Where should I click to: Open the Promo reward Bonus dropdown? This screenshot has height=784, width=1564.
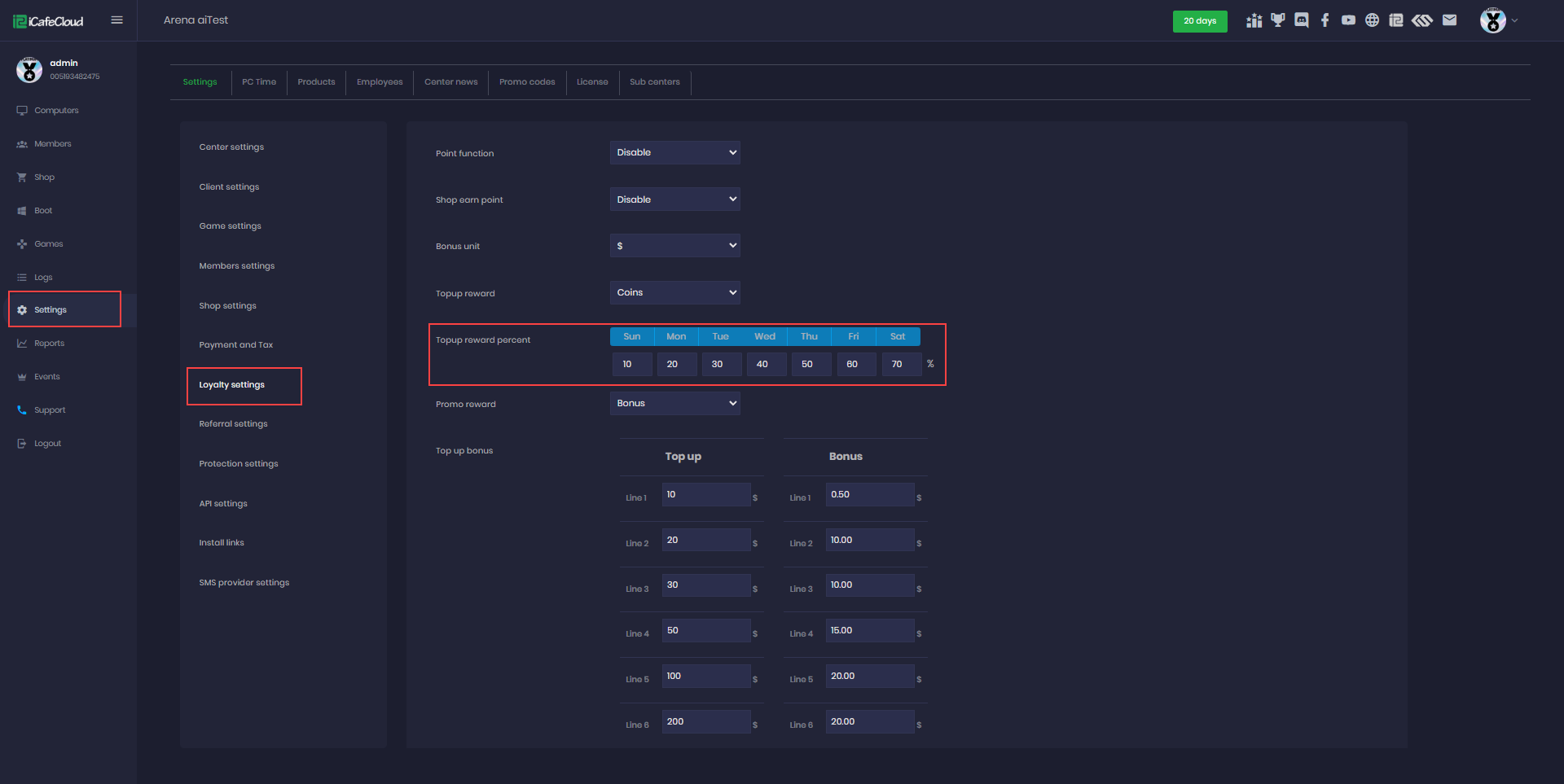(674, 404)
